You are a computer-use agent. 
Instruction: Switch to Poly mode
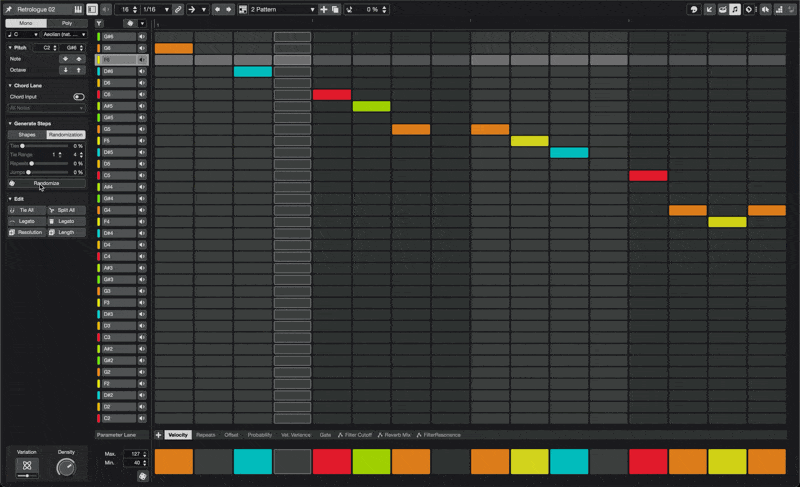(67, 22)
